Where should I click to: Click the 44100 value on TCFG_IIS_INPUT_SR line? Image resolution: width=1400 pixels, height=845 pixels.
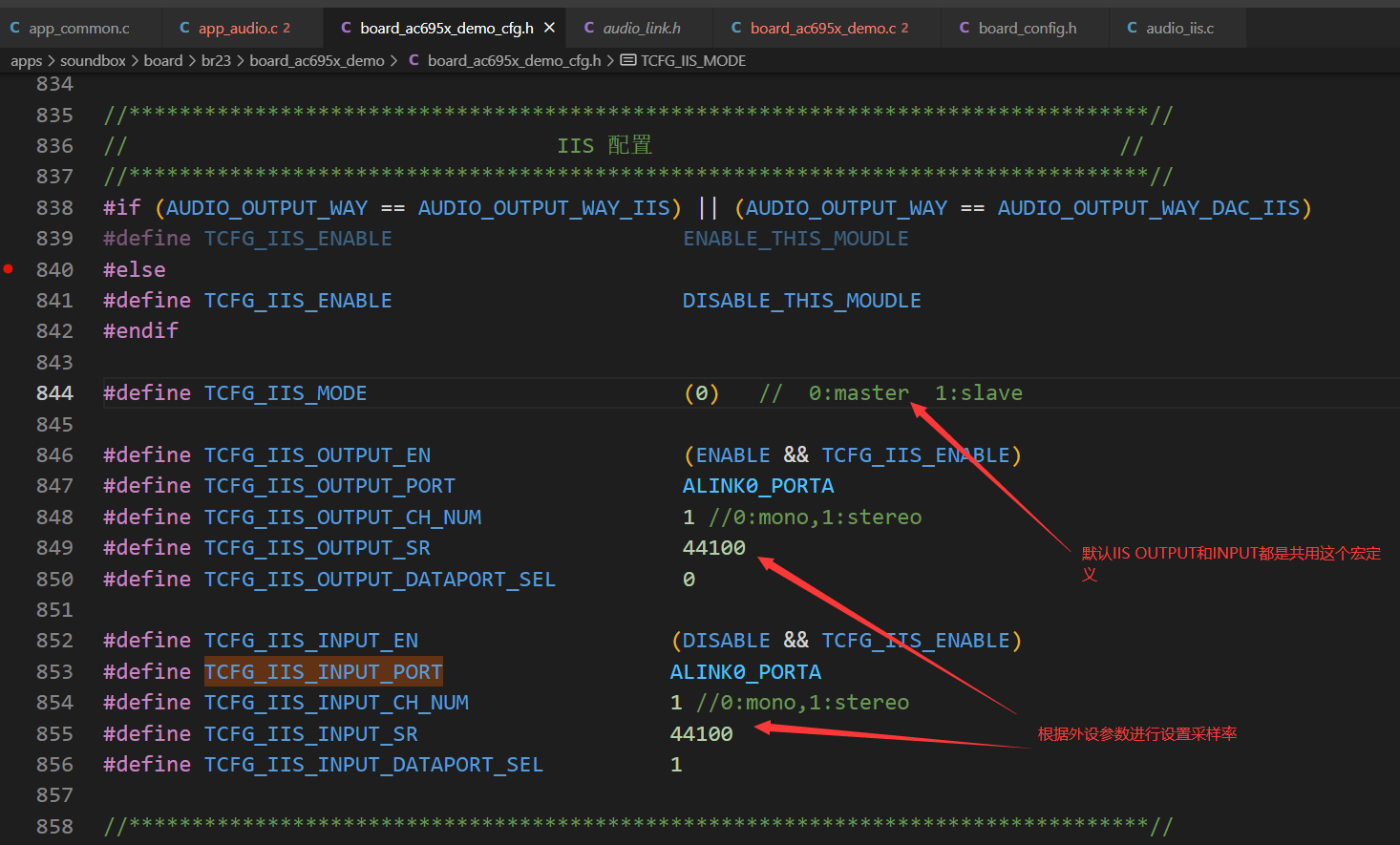(x=702, y=734)
